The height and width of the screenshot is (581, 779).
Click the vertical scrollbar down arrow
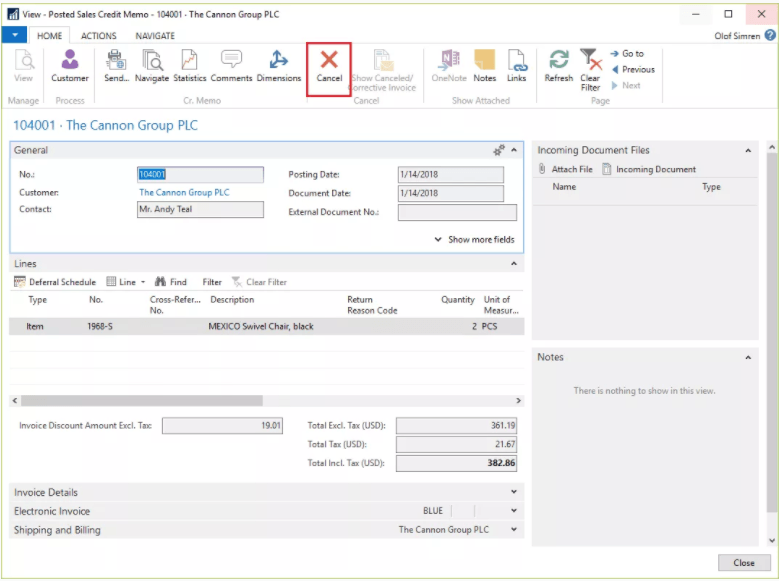(772, 540)
